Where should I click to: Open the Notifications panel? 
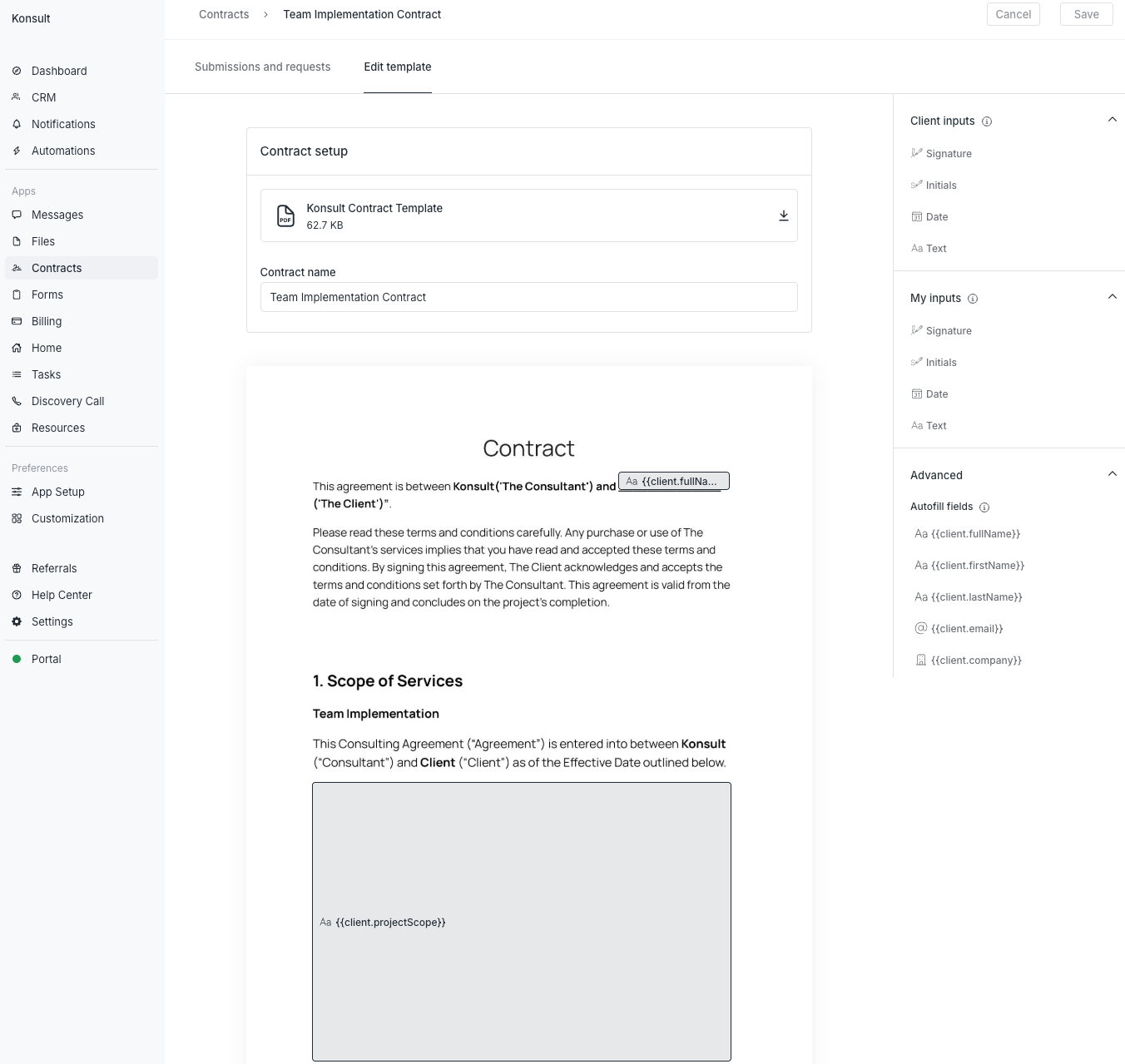pos(62,124)
